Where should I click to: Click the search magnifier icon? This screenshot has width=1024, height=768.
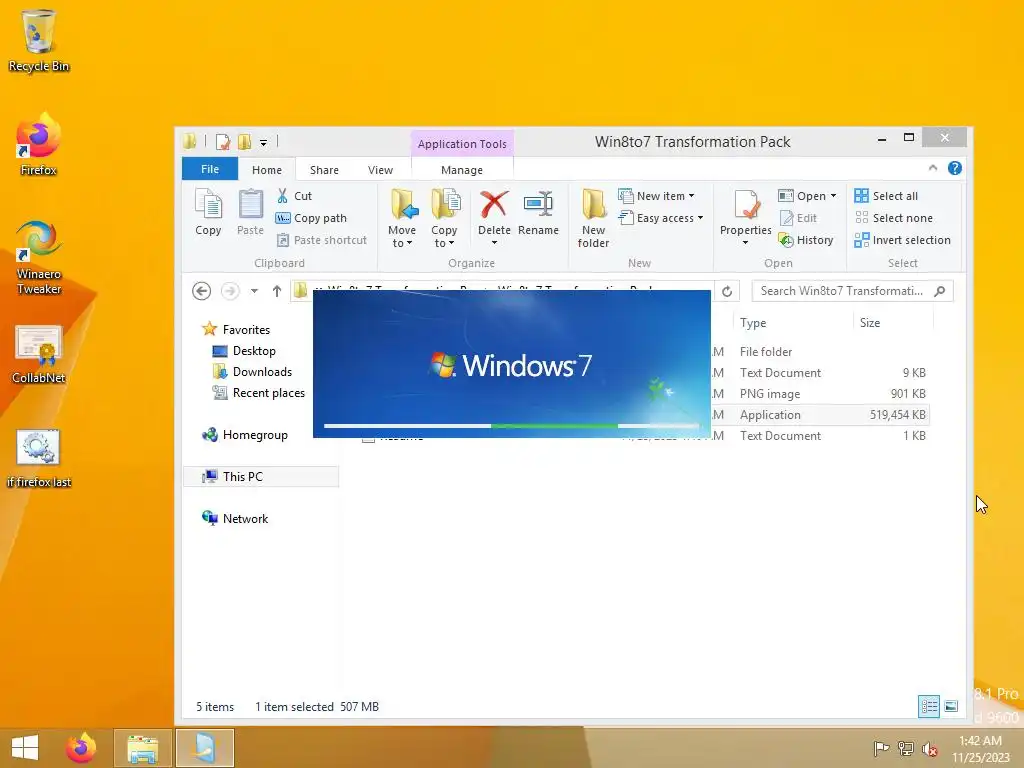tap(940, 291)
